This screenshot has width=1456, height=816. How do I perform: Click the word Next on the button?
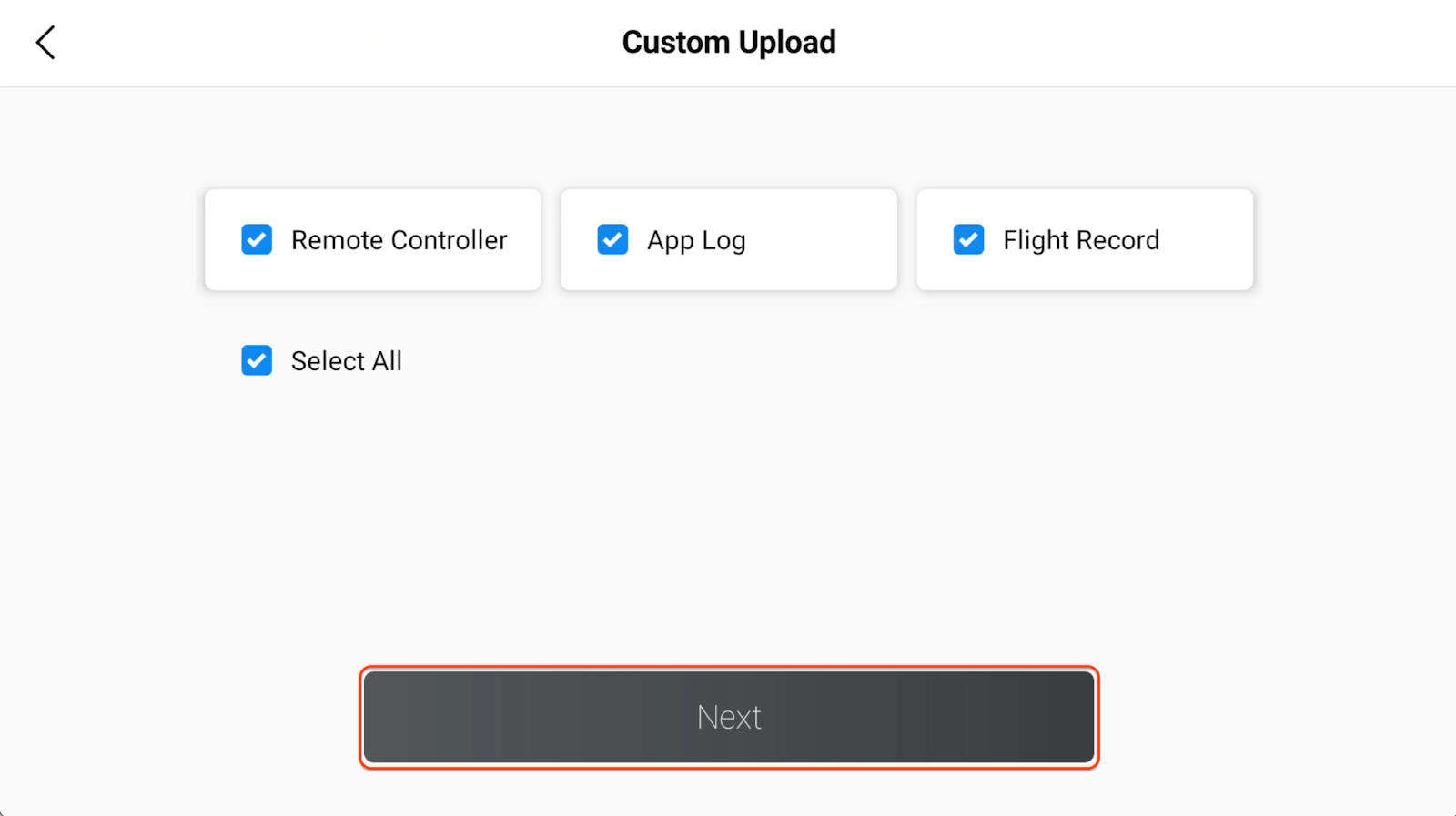pyautogui.click(x=729, y=718)
